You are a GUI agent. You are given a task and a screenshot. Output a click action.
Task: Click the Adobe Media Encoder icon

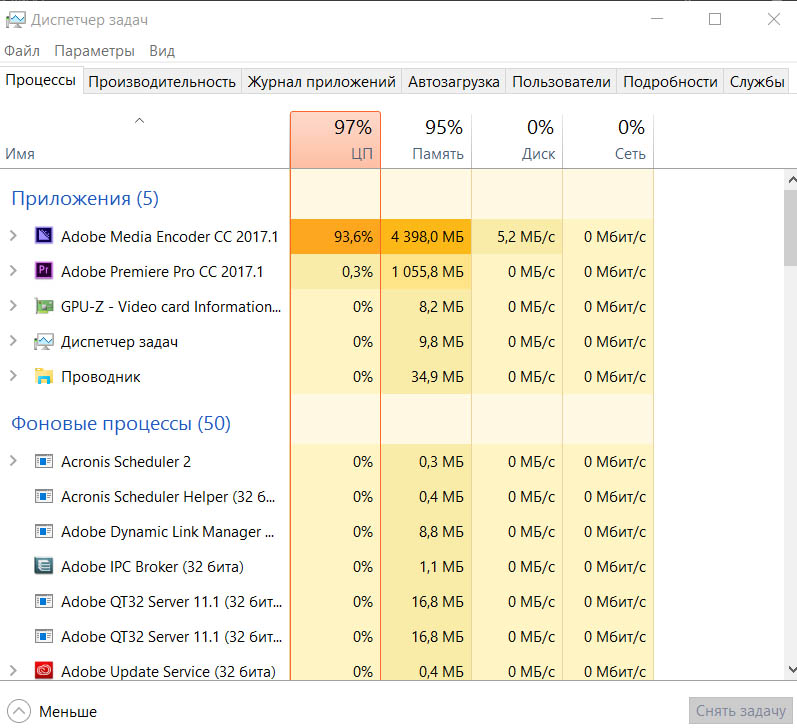coord(44,237)
